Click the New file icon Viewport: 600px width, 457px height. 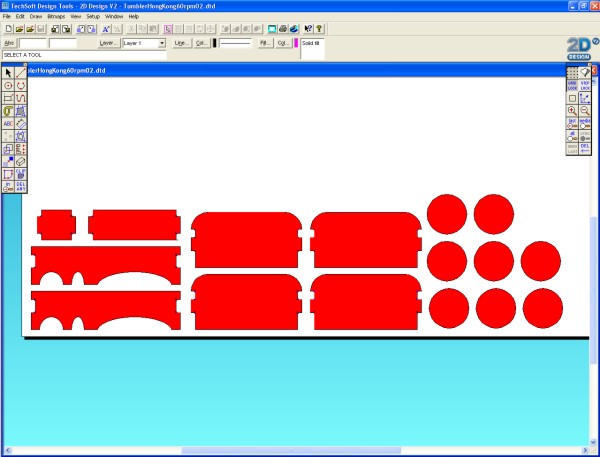coord(8,29)
